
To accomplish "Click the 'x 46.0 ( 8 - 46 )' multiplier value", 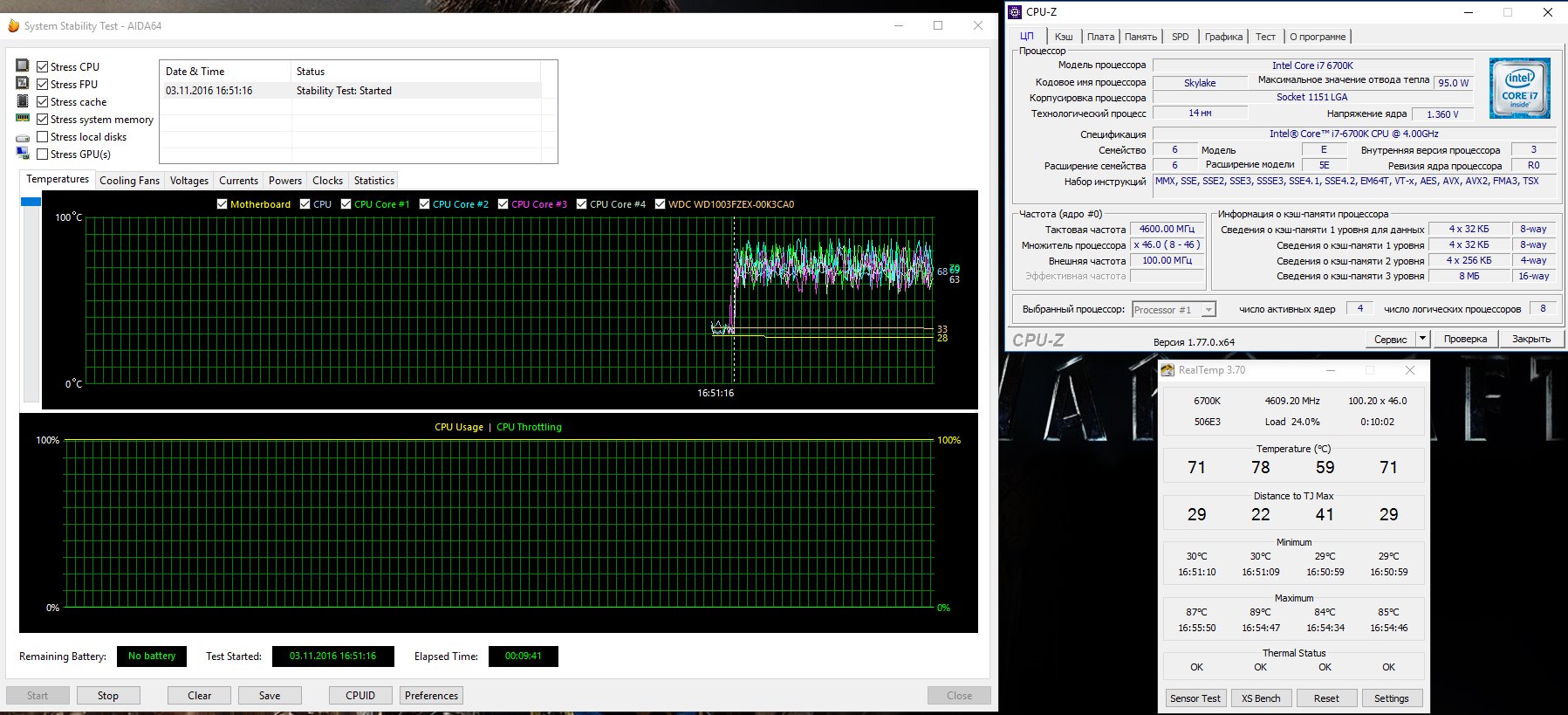I will coord(1167,244).
